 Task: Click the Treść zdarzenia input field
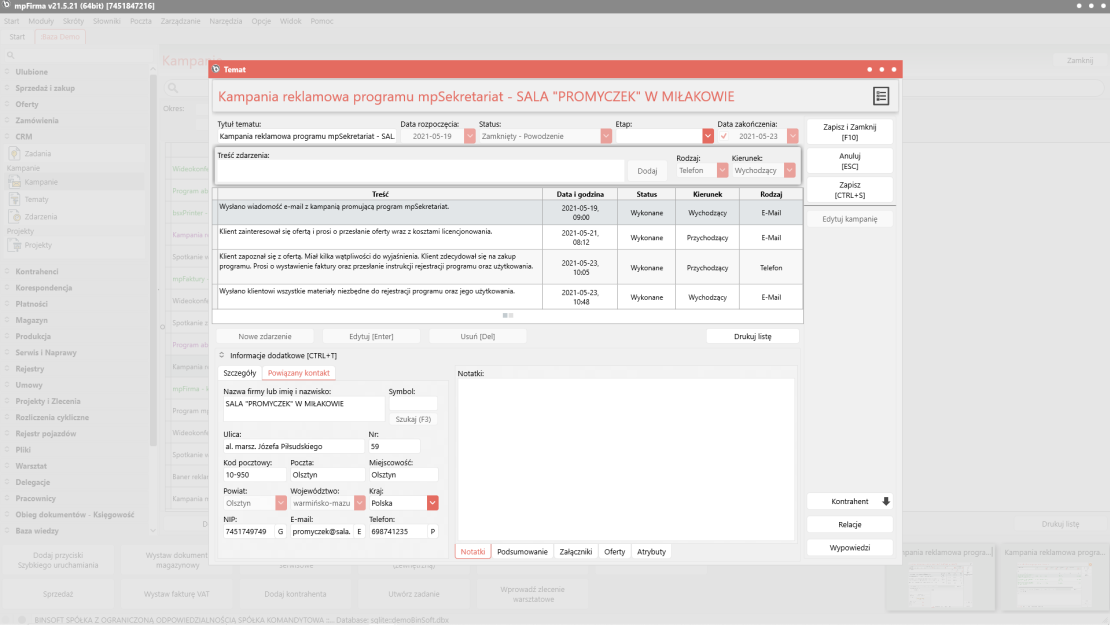tap(420, 171)
